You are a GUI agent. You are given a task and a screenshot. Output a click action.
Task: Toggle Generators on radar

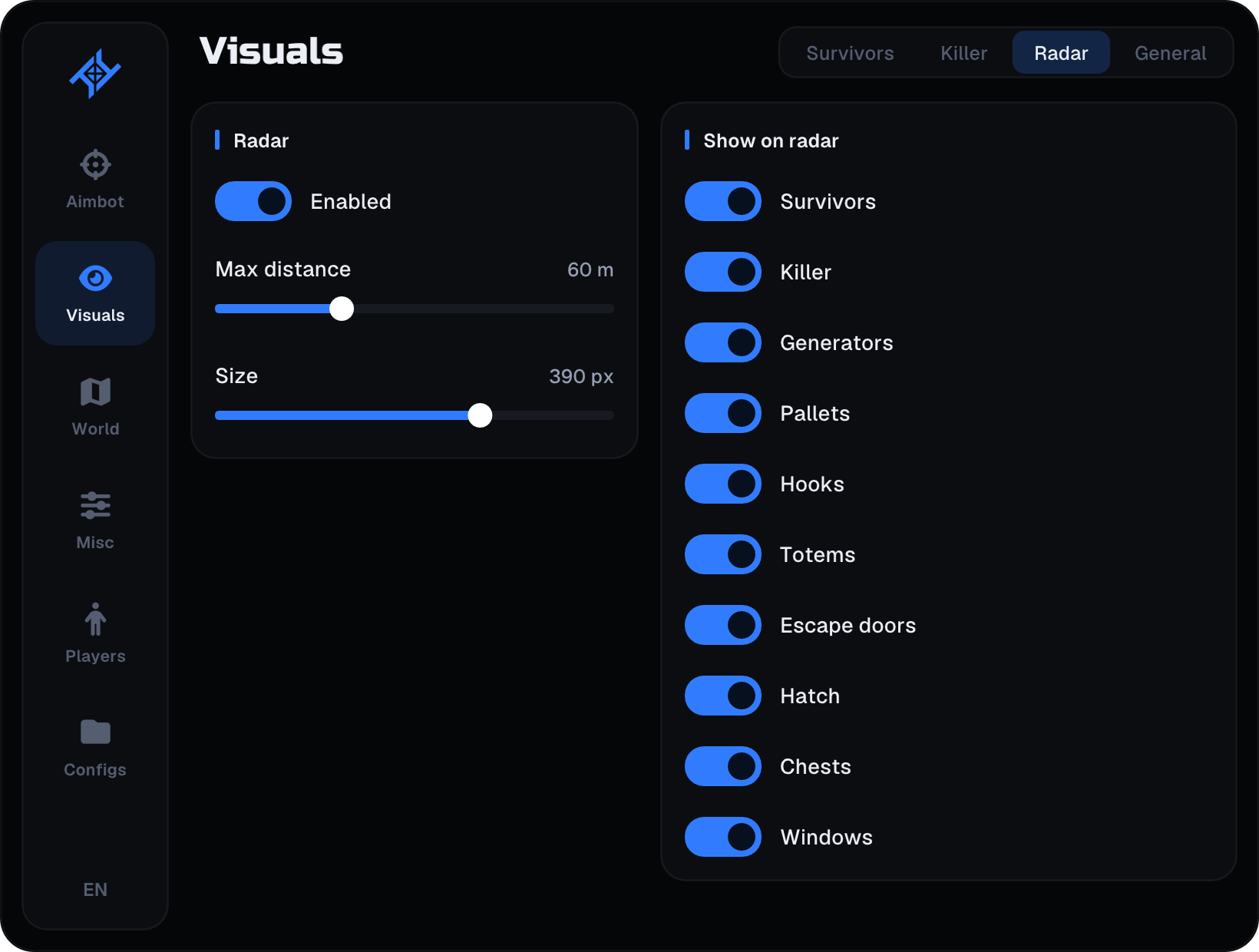(723, 342)
